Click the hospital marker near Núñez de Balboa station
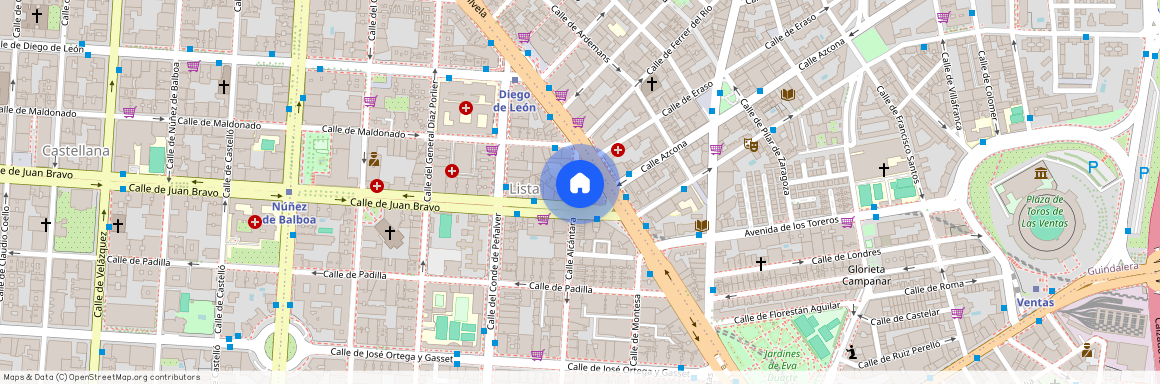The width and height of the screenshot is (1160, 384). coord(254,221)
